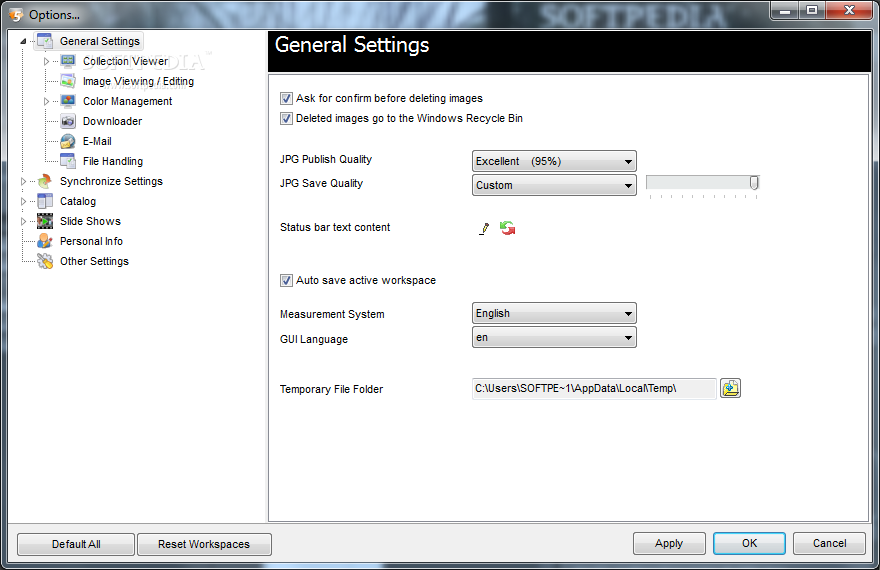
Task: Click the Personal Info user icon
Action: tap(45, 241)
